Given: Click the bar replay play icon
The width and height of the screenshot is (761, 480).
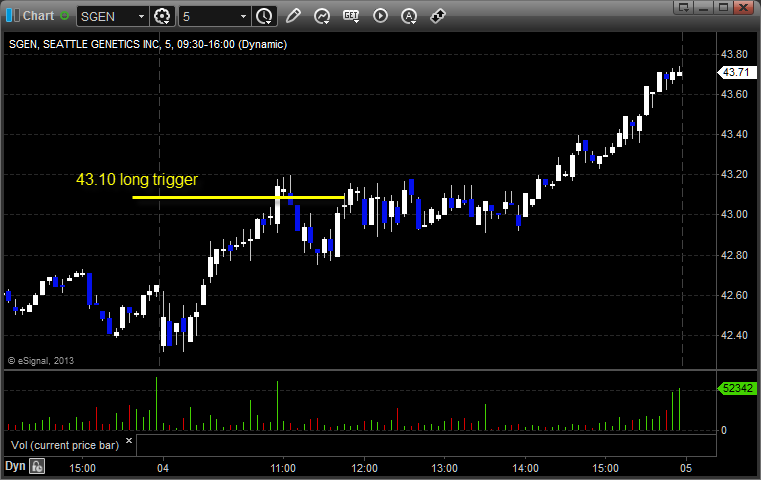Looking at the screenshot, I should (380, 16).
